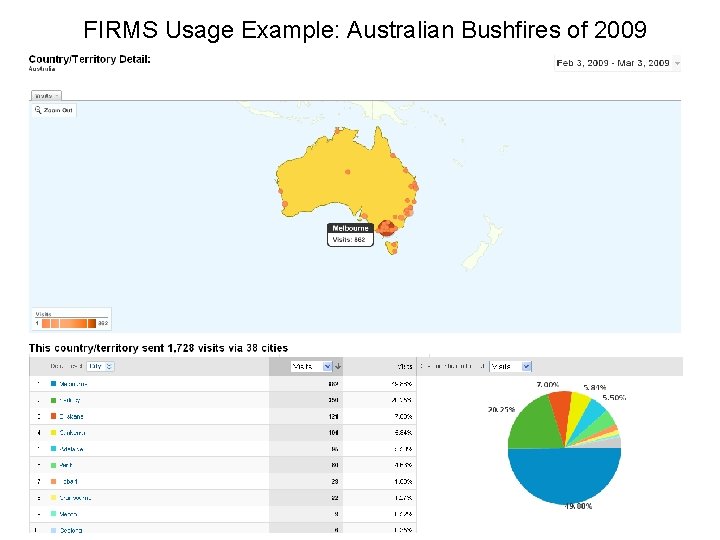Open the Visits column metric dropdown
Screen dimensions: 720x540
tap(311, 366)
